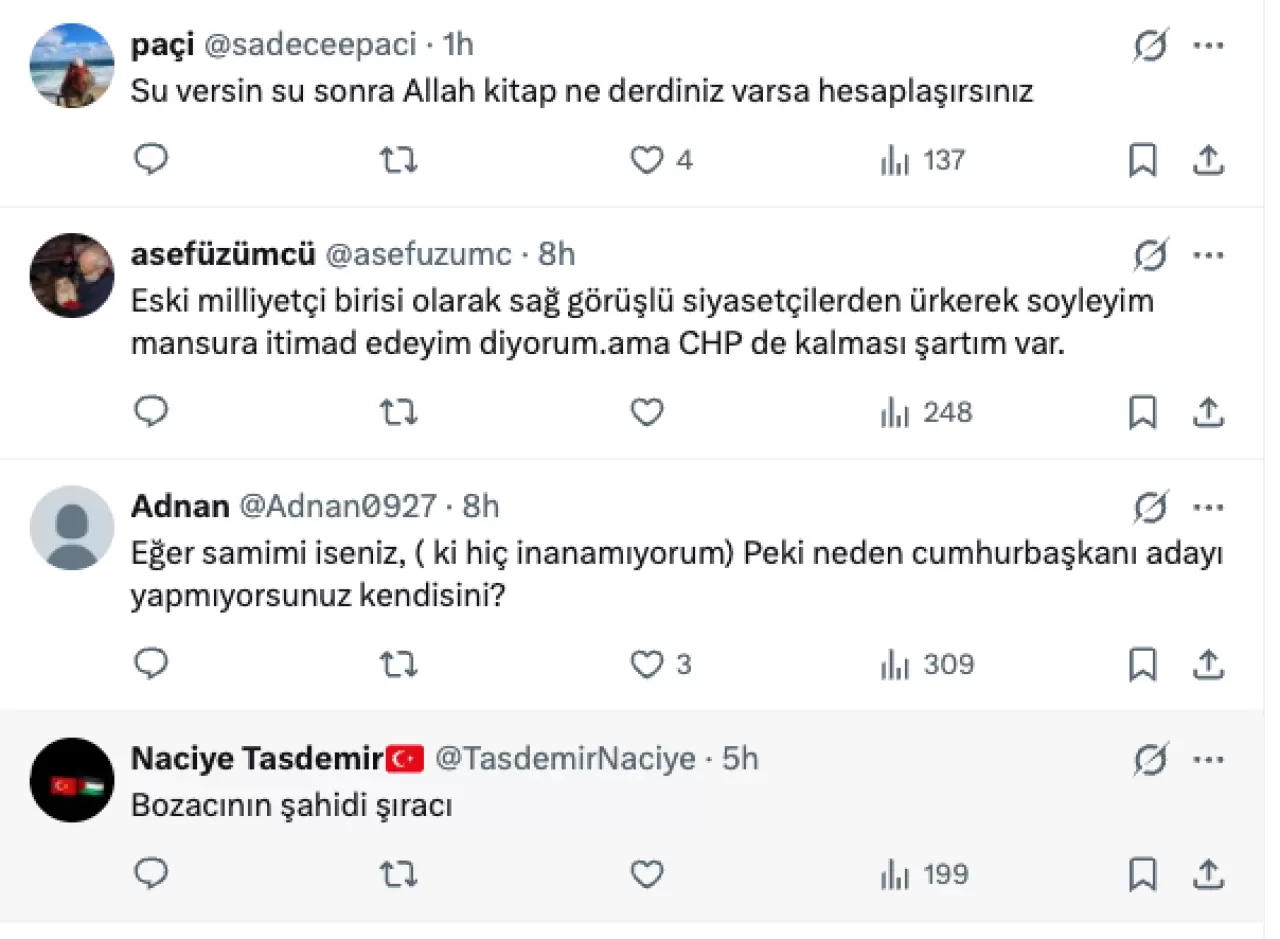Image resolution: width=1280 pixels, height=939 pixels.
Task: Reply to Adnan's tweet
Action: click(x=151, y=664)
